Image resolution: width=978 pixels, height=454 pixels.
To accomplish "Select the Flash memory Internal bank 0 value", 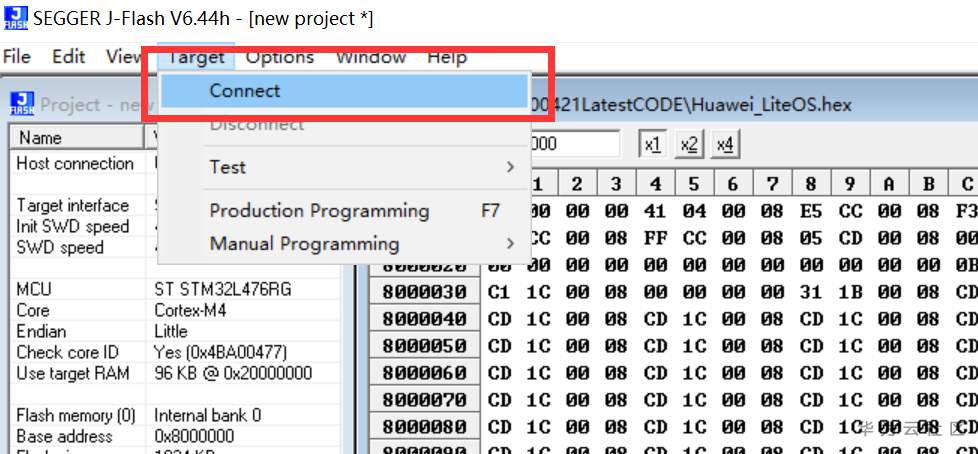I will [207, 415].
